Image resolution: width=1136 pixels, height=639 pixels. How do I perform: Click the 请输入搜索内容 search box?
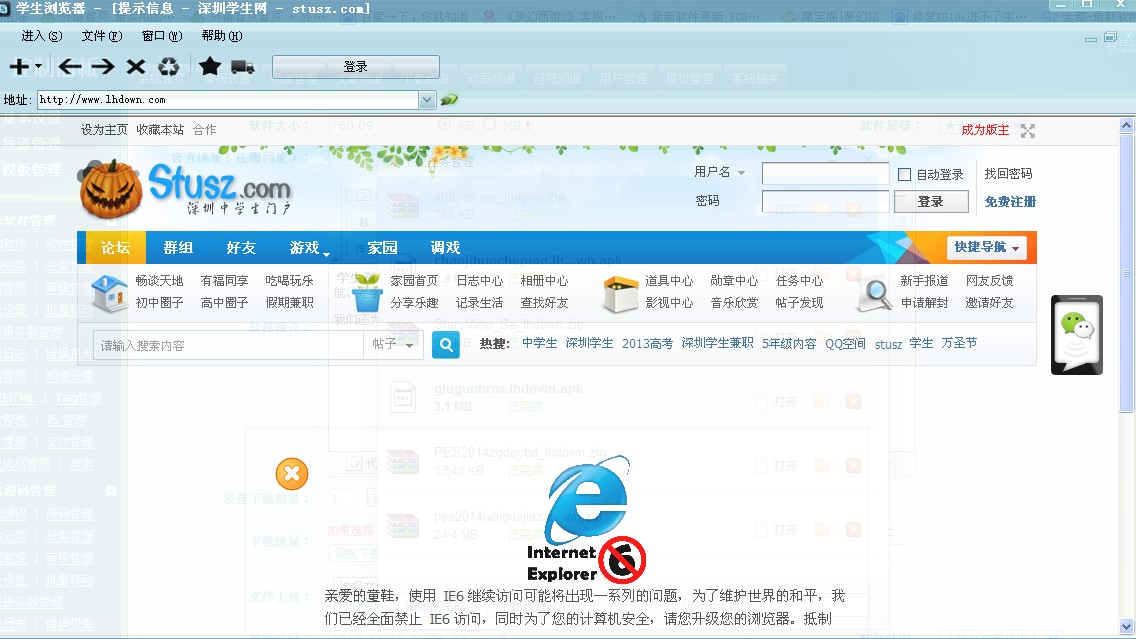[x=228, y=346]
